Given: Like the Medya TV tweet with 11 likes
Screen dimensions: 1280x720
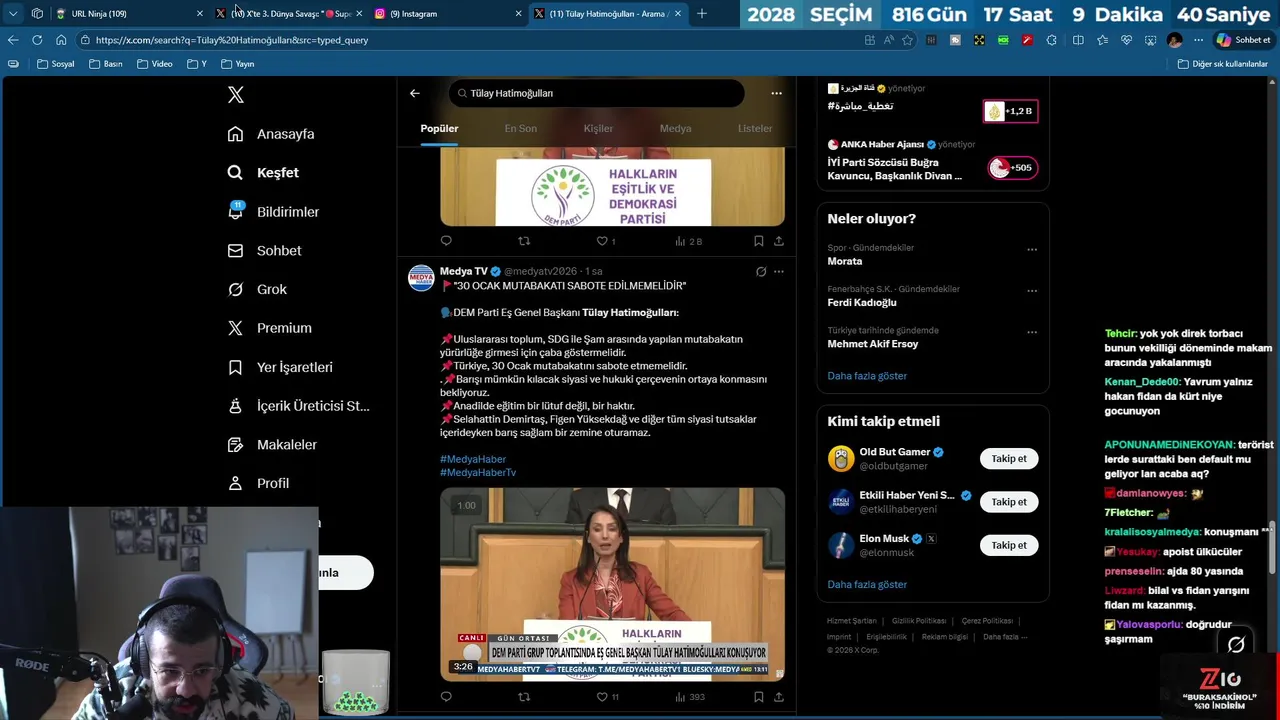Looking at the screenshot, I should click(607, 697).
